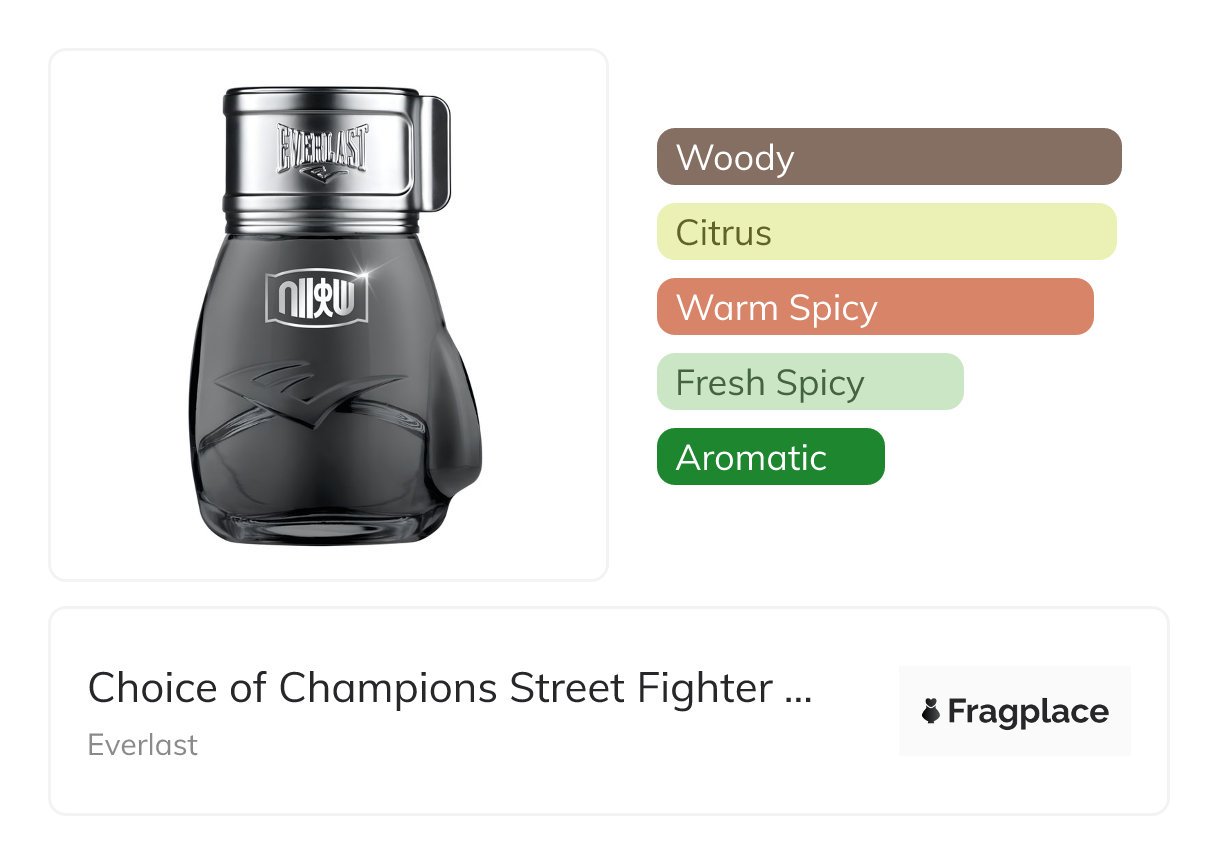Click the embossed swoosh emblem on bottle
Viewport: 1218px width, 864px height.
click(x=312, y=395)
